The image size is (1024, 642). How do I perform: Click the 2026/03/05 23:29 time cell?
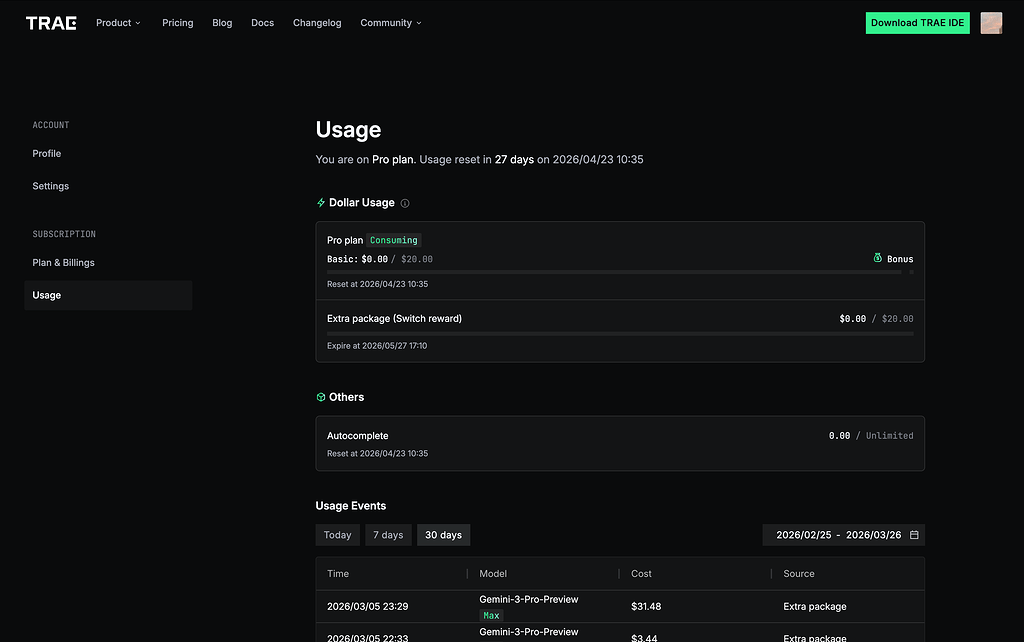(368, 607)
